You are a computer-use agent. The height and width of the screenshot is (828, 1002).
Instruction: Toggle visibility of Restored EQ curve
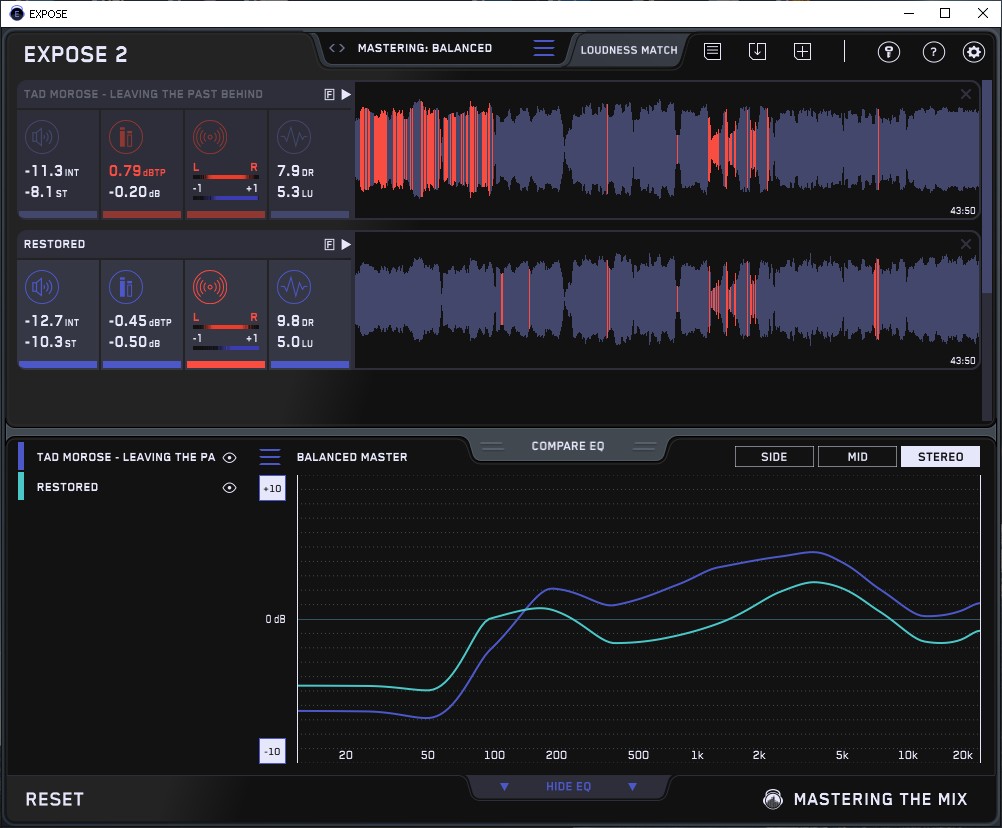pos(230,488)
